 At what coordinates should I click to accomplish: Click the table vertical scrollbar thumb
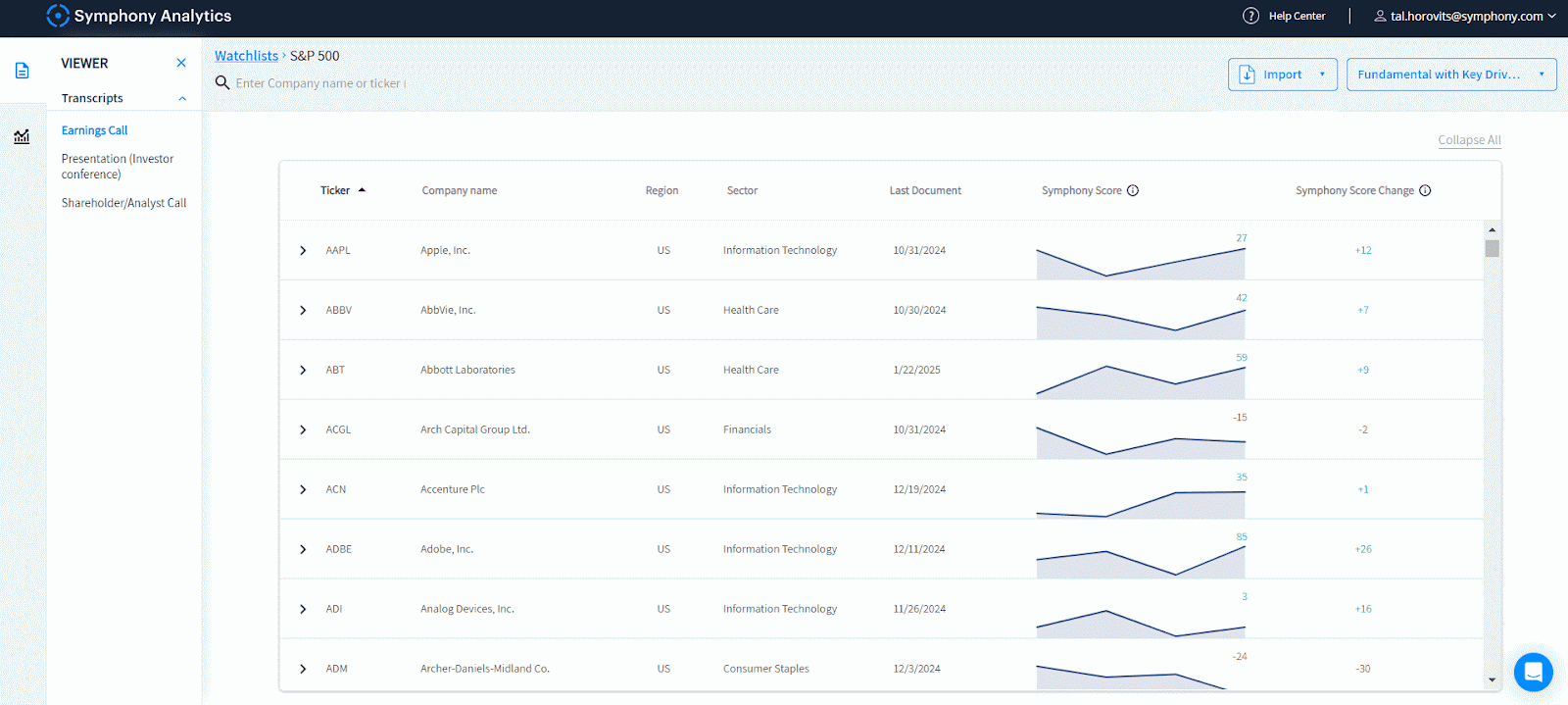click(x=1492, y=248)
